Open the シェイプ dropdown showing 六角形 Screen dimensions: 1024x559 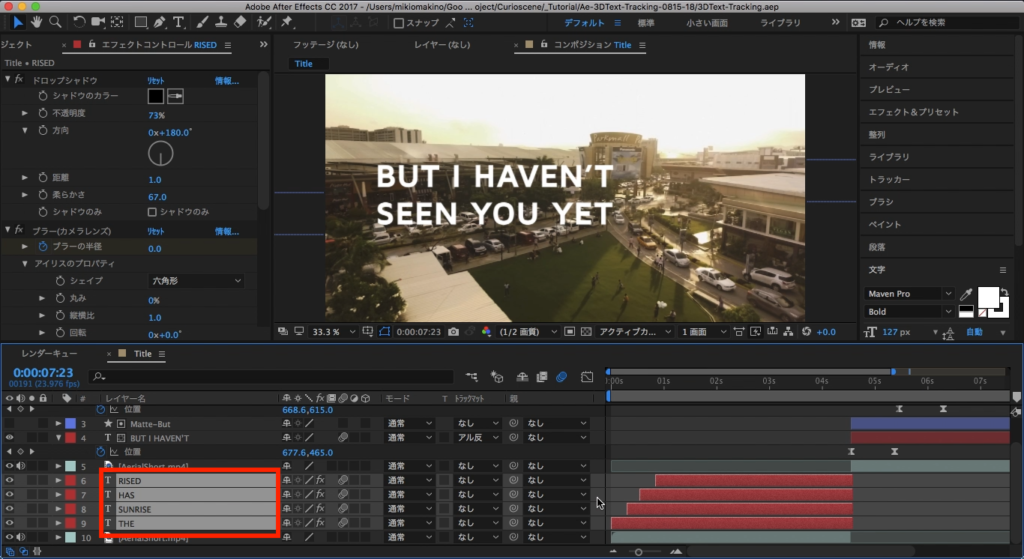click(x=196, y=281)
